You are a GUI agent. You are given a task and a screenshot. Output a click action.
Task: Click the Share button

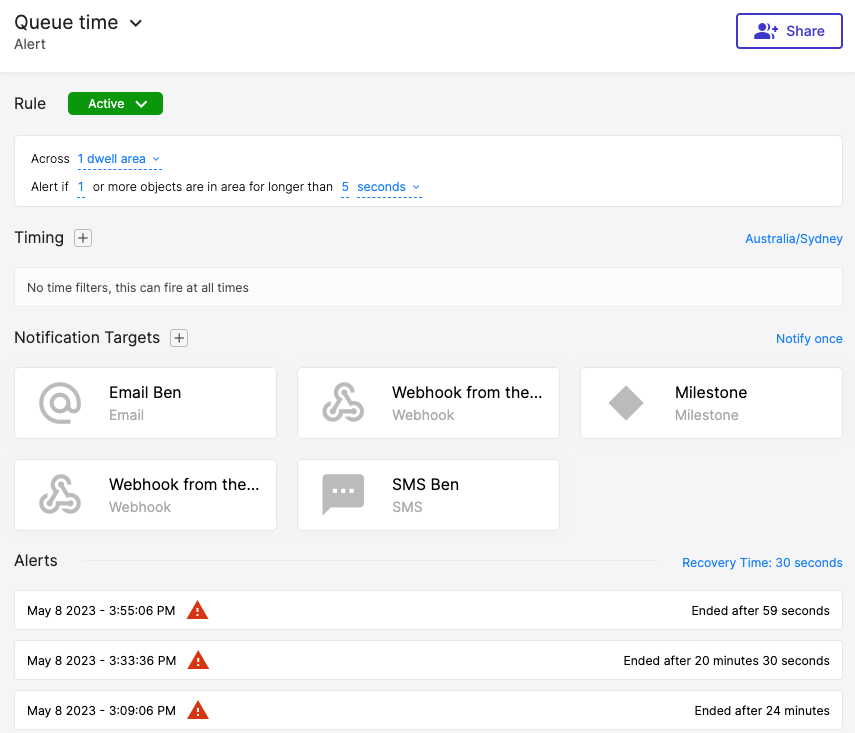pyautogui.click(x=789, y=31)
